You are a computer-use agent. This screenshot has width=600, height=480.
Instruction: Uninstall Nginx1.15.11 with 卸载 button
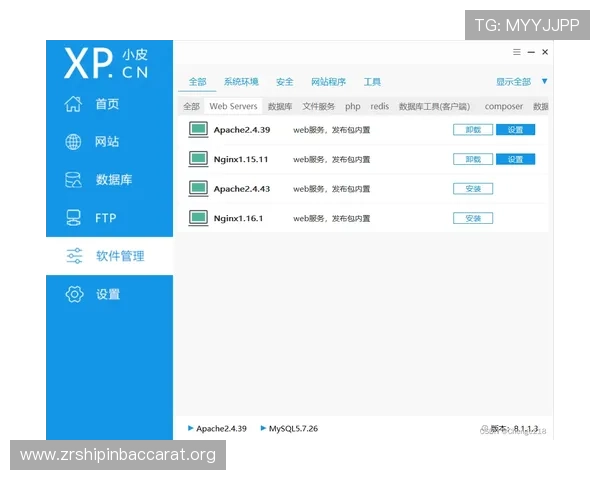[x=473, y=159]
